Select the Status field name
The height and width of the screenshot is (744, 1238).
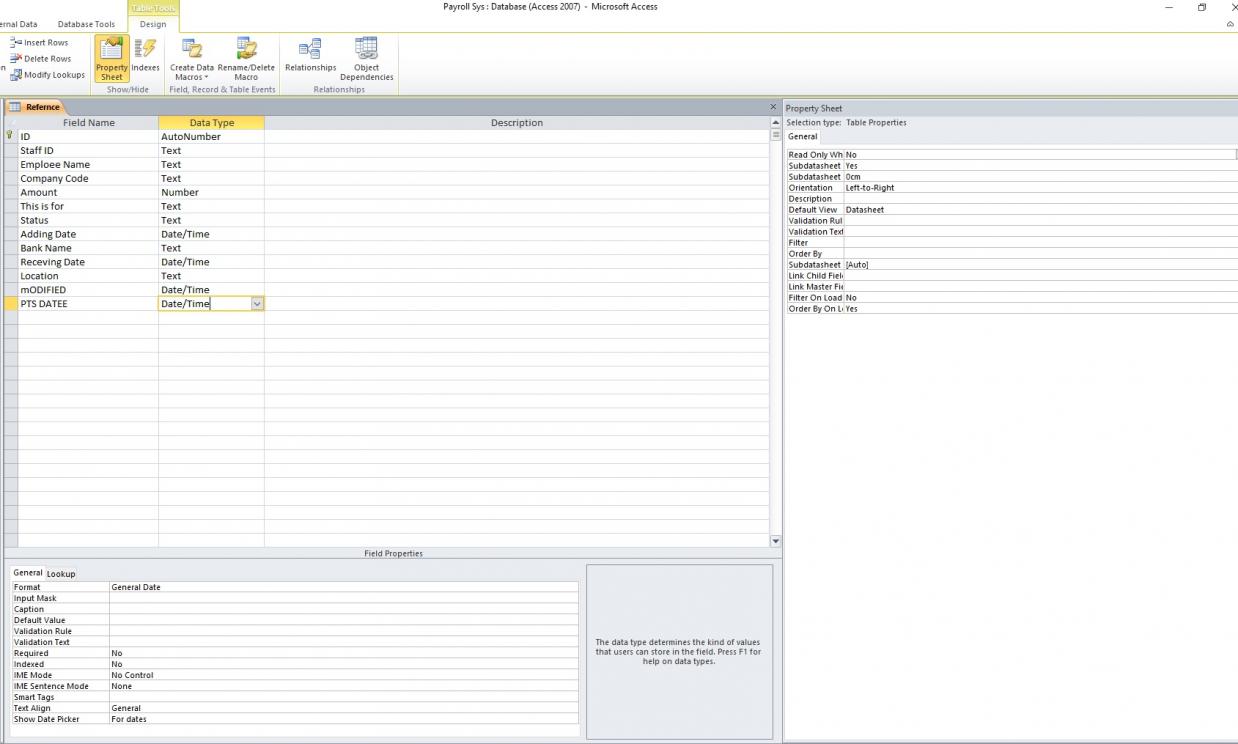(x=88, y=221)
